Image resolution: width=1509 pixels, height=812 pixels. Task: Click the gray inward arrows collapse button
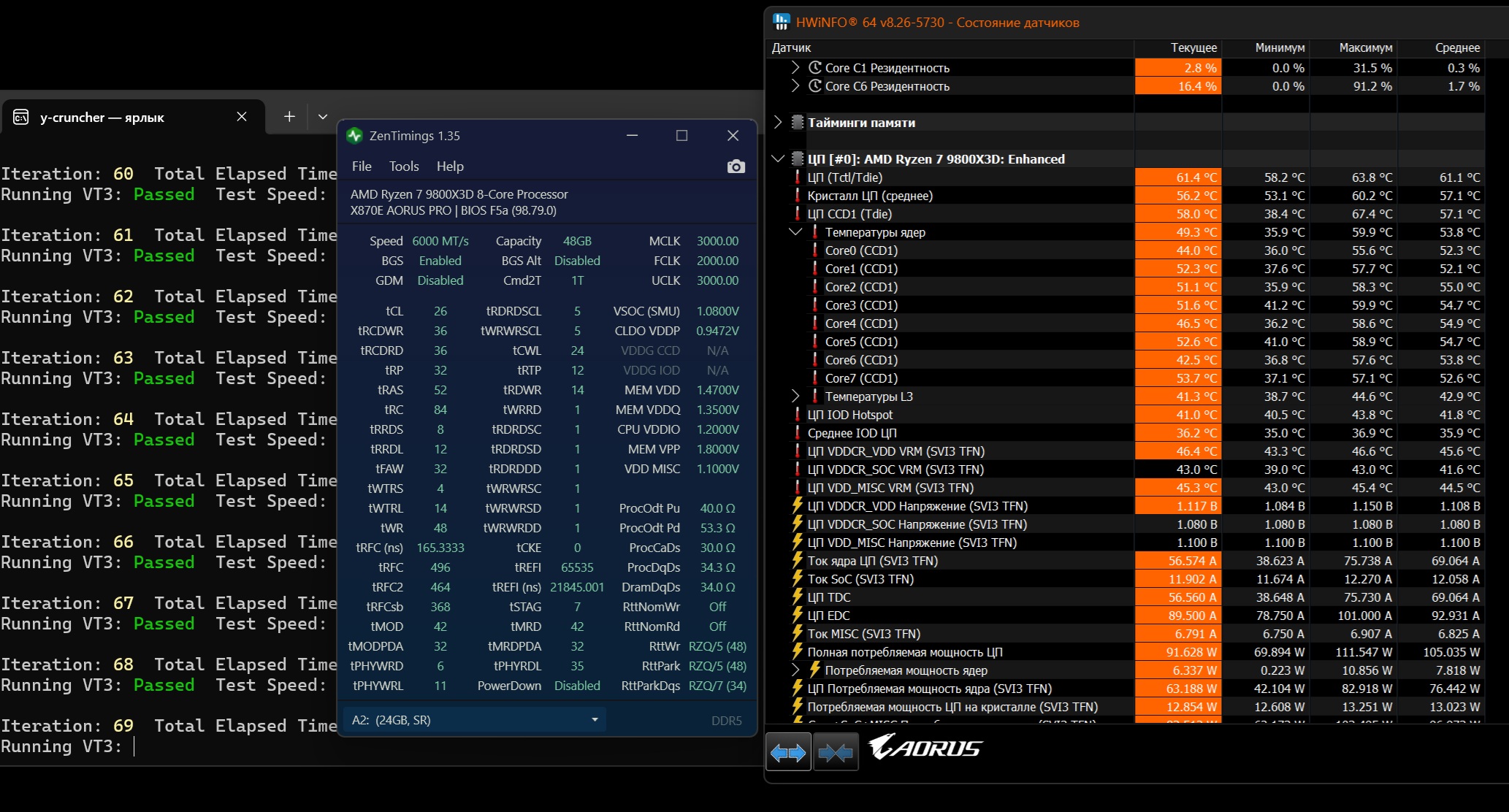pyautogui.click(x=836, y=753)
